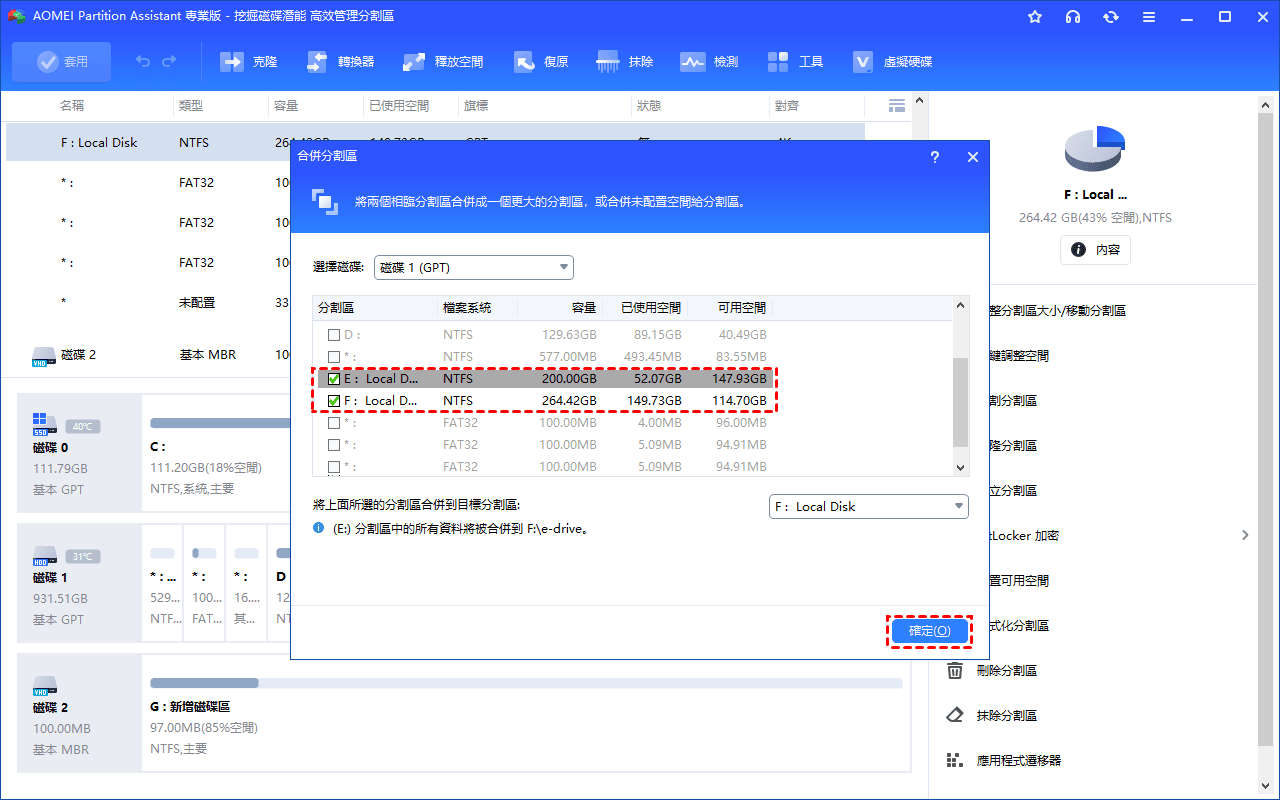Click the Free up space (釋放空間) icon
1280x800 pixels.
point(414,62)
